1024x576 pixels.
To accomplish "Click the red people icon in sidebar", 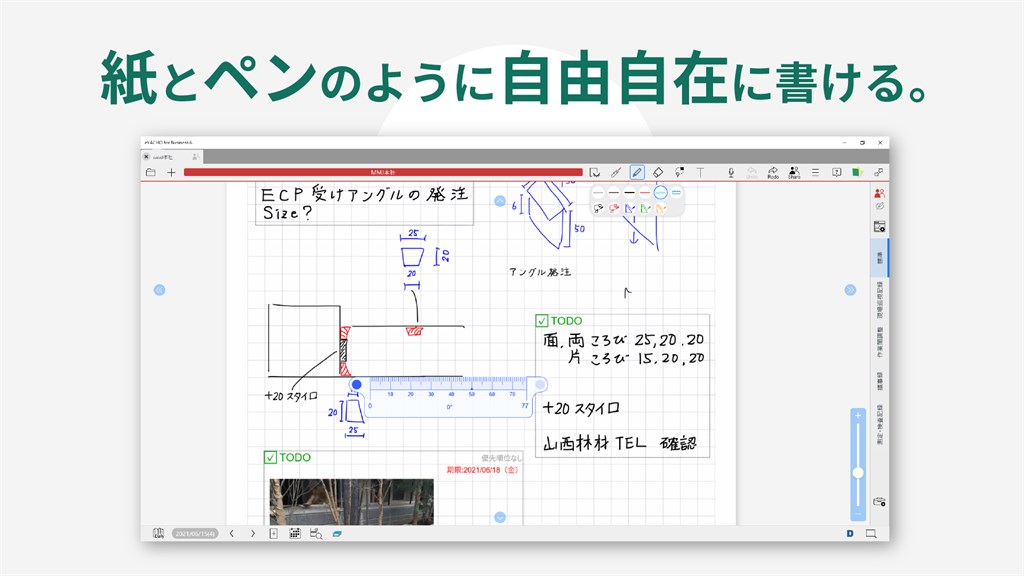I will click(x=880, y=193).
